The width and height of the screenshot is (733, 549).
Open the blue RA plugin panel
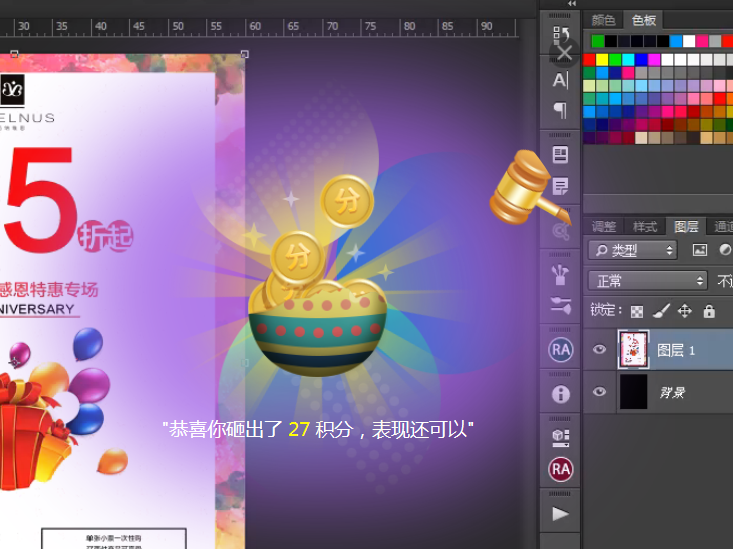(561, 349)
